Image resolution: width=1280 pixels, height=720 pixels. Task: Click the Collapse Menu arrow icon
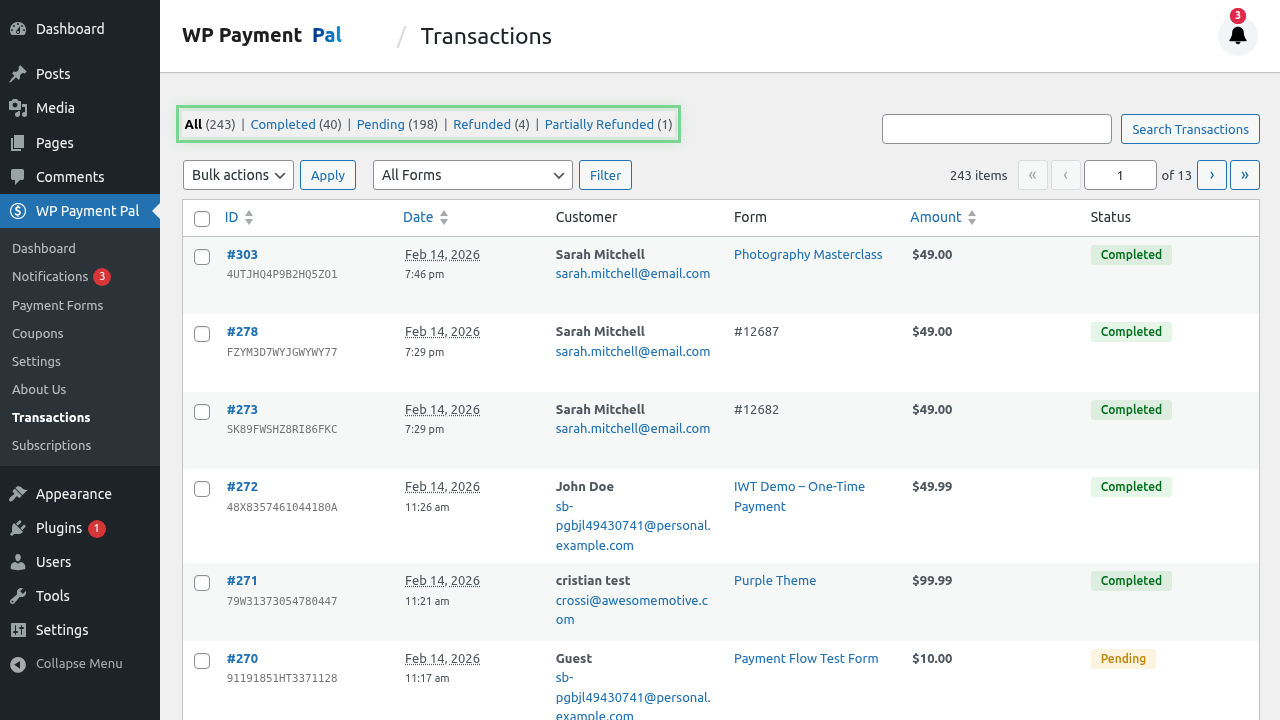point(18,664)
